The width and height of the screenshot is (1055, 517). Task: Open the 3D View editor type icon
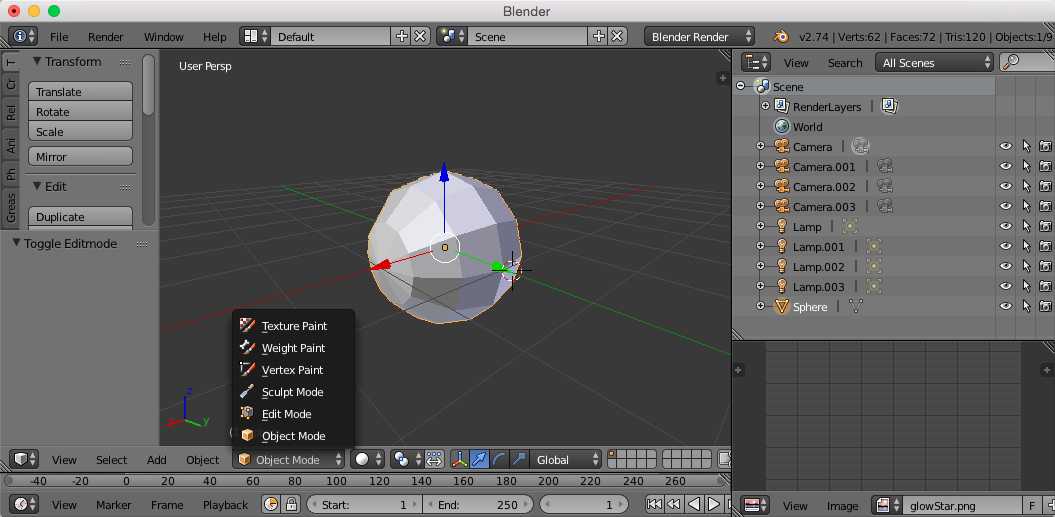click(24, 460)
